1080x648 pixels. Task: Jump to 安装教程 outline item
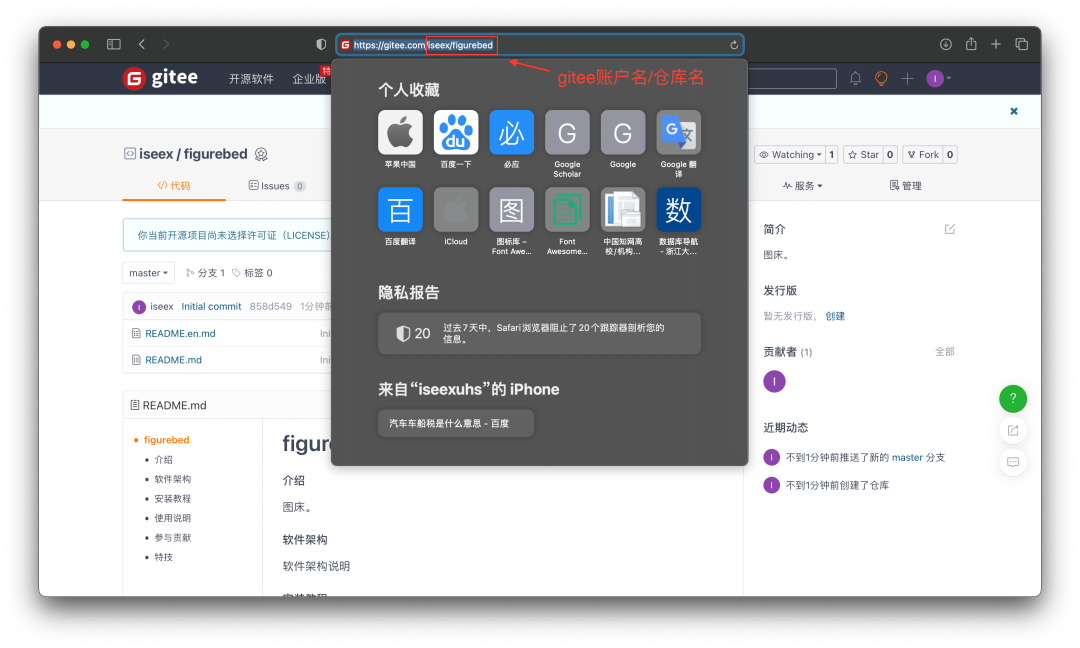(x=173, y=499)
